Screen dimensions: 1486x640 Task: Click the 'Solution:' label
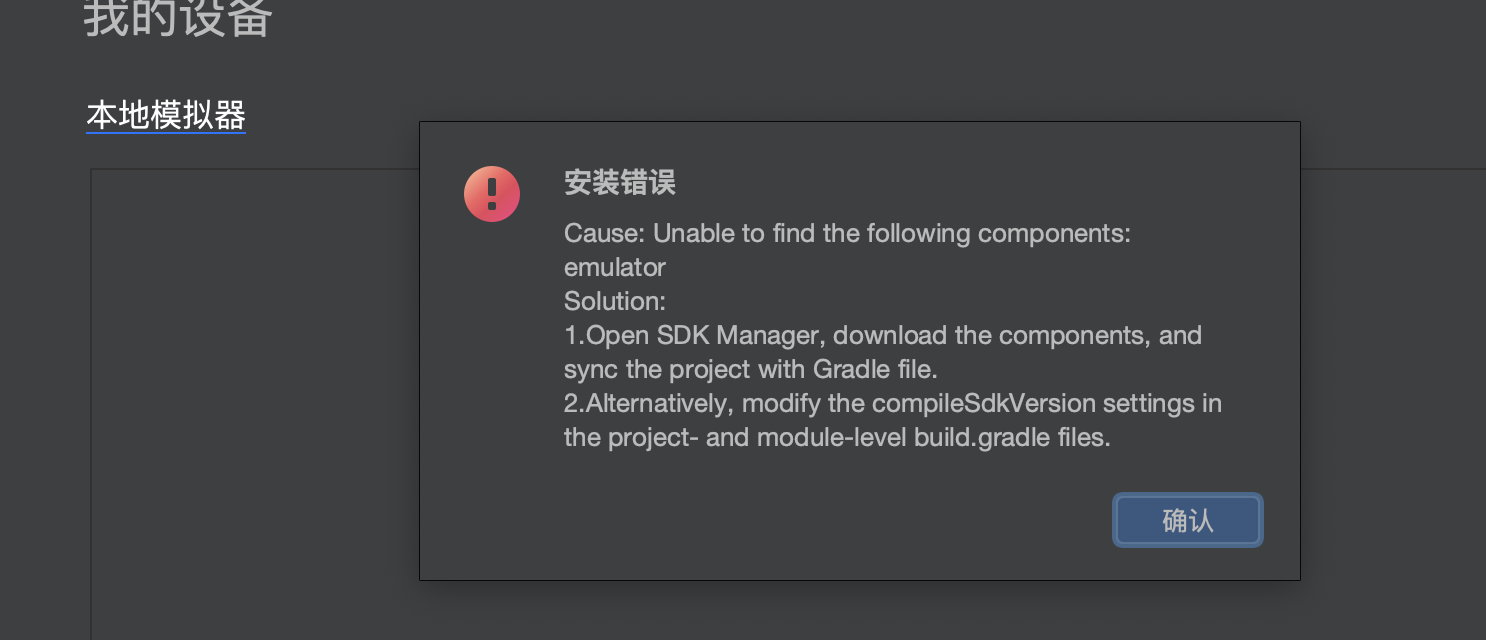(615, 301)
